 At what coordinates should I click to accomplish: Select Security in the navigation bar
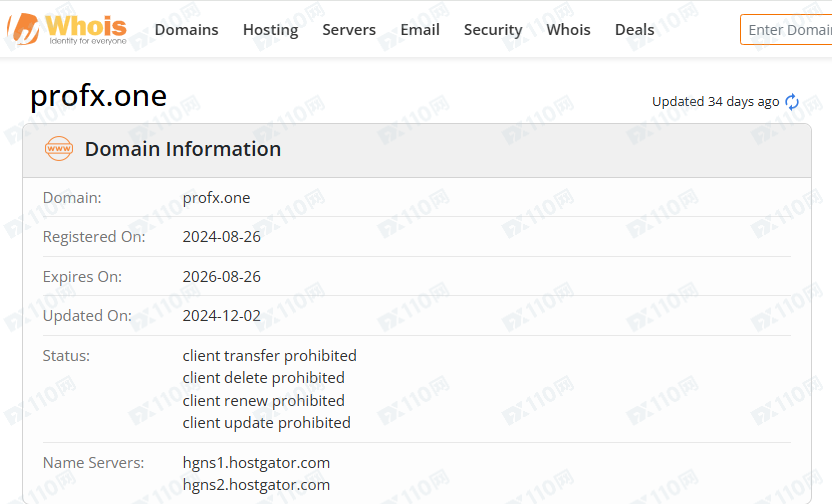point(493,30)
